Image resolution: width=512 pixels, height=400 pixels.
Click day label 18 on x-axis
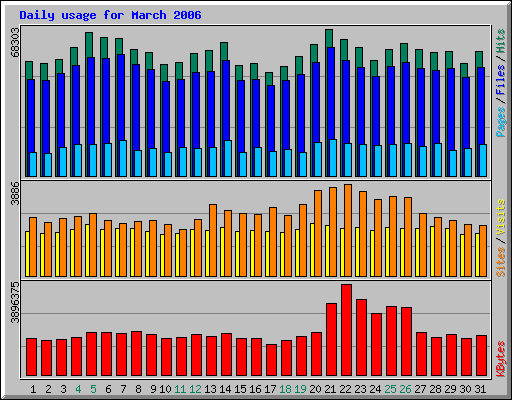(285, 389)
